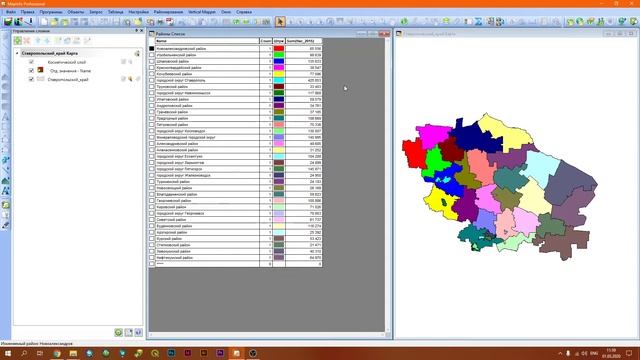
Task: Select the Буденновский район row name
Action: tap(174, 226)
